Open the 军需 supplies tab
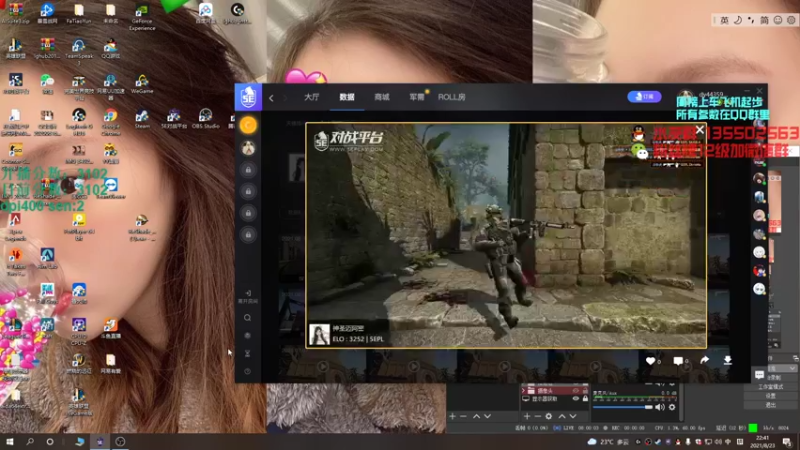The width and height of the screenshot is (800, 450). (x=416, y=97)
